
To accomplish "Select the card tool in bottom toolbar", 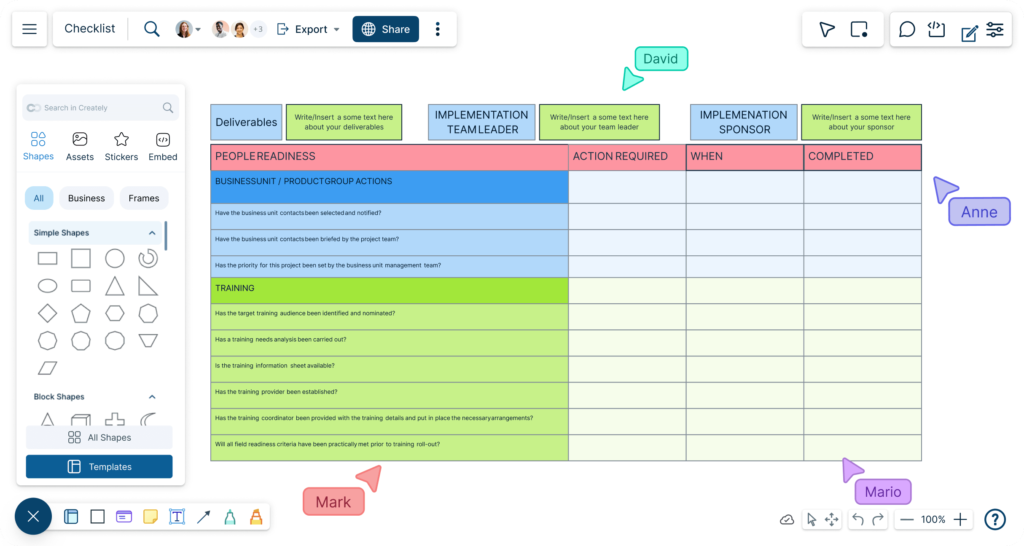I will pyautogui.click(x=124, y=517).
